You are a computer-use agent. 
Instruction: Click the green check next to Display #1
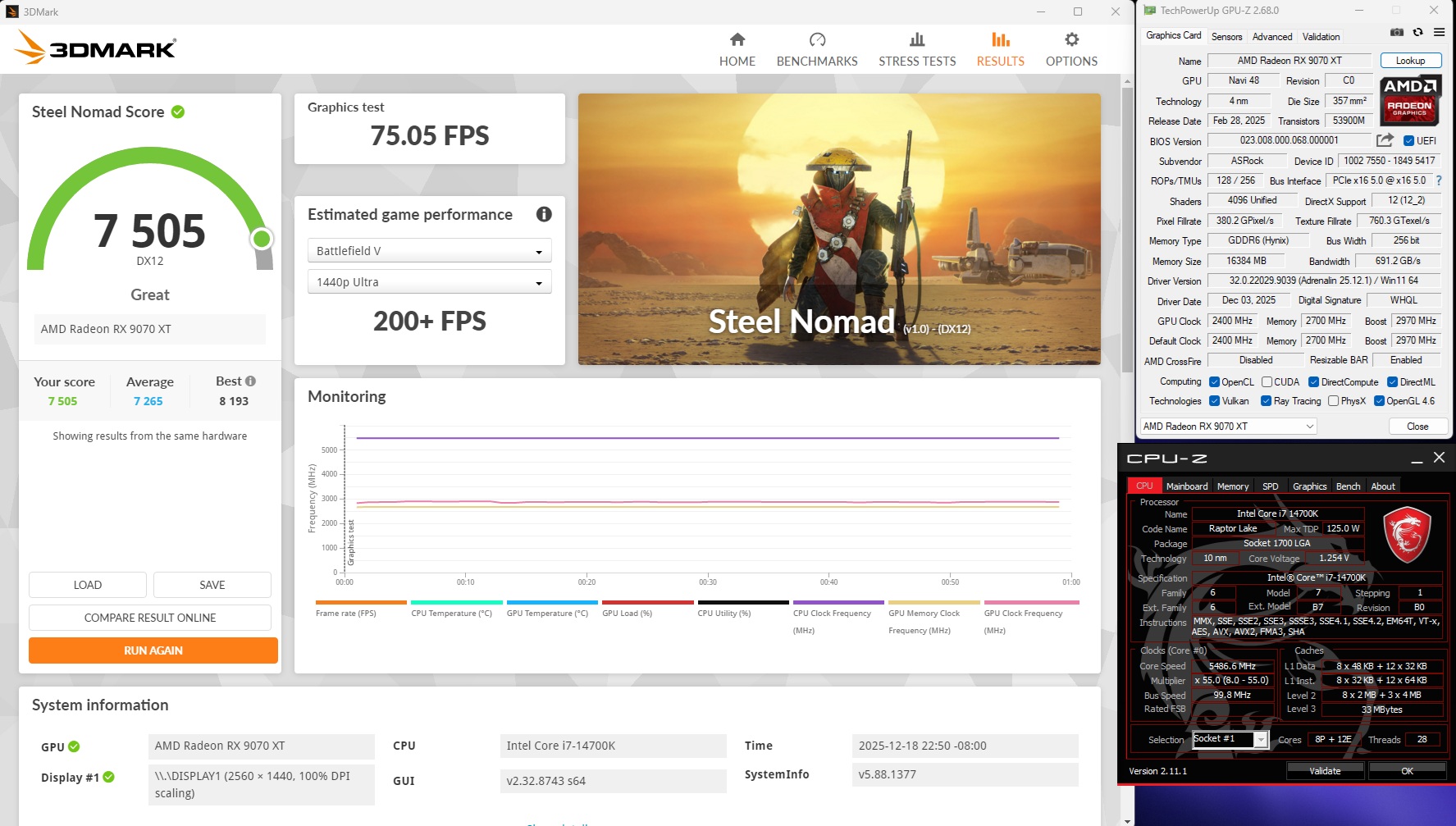pyautogui.click(x=109, y=777)
